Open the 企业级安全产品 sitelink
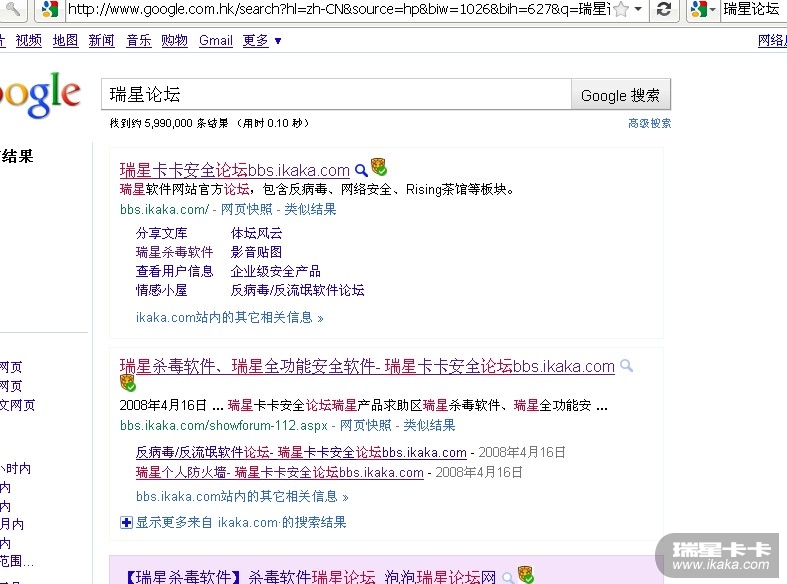The width and height of the screenshot is (787, 584). pyautogui.click(x=276, y=271)
